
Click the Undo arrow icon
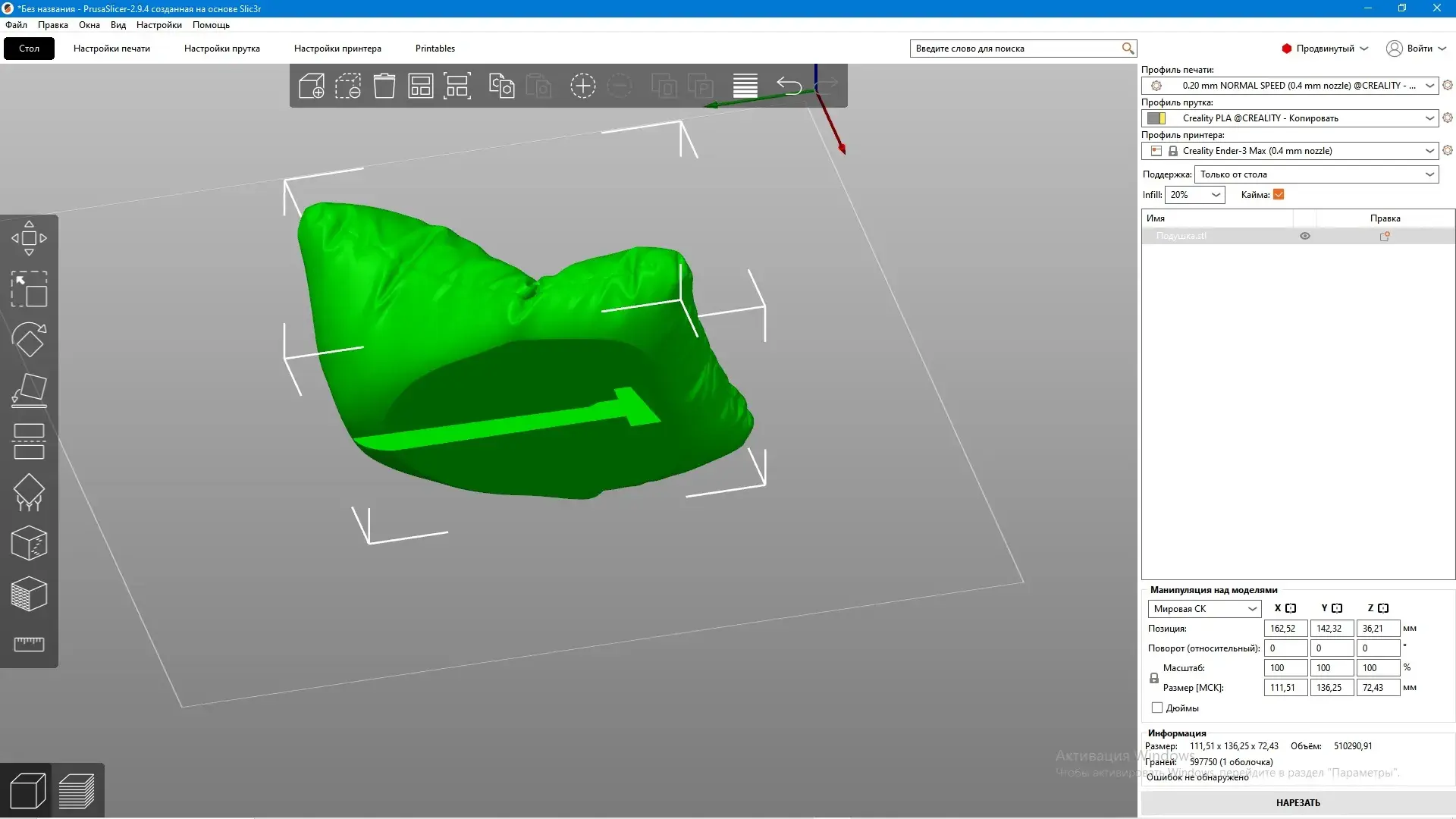pos(789,86)
